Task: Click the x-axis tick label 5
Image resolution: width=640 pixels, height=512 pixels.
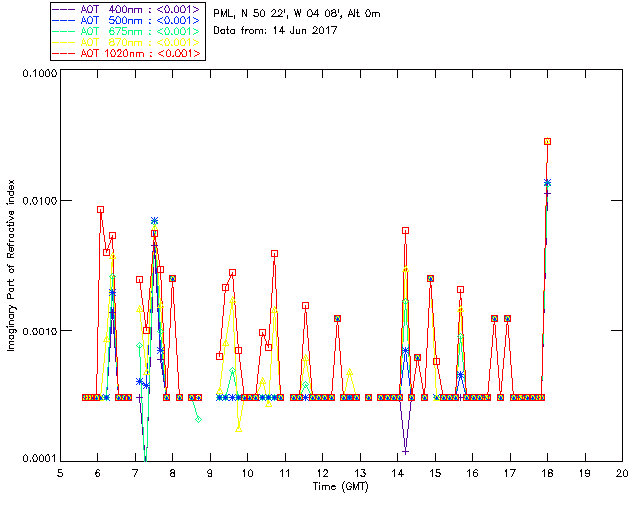Action: tap(60, 473)
